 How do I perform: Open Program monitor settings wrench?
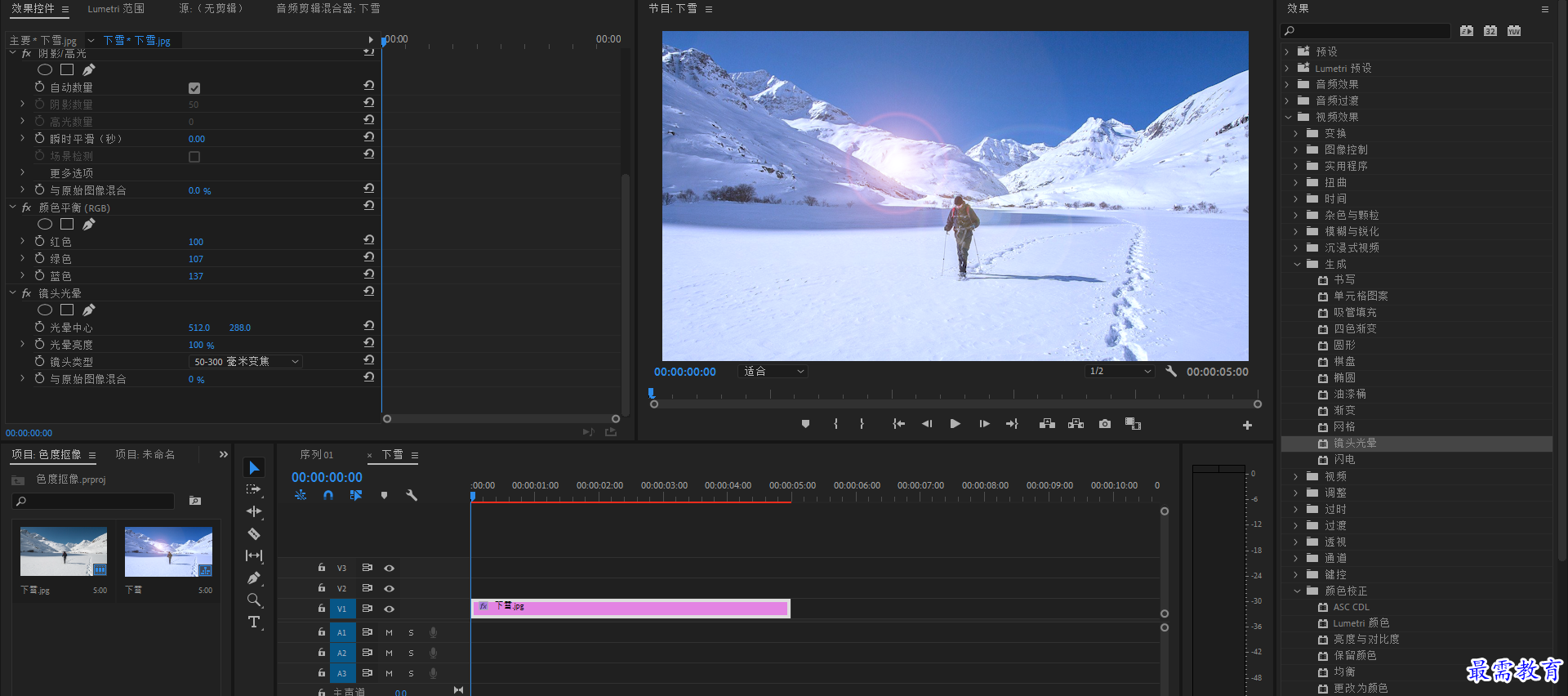click(1170, 371)
